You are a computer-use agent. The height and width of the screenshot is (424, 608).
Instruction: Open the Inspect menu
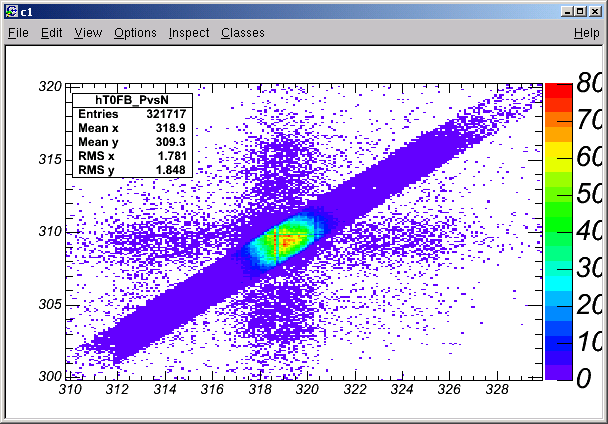(189, 33)
